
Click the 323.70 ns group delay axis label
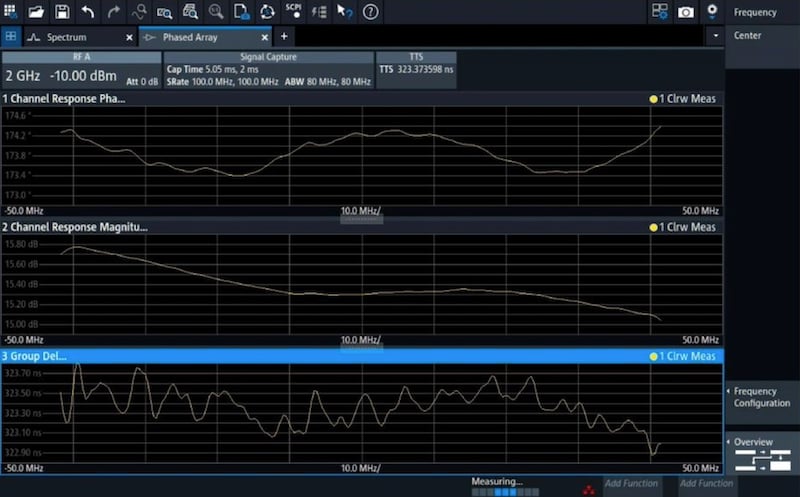[23, 373]
